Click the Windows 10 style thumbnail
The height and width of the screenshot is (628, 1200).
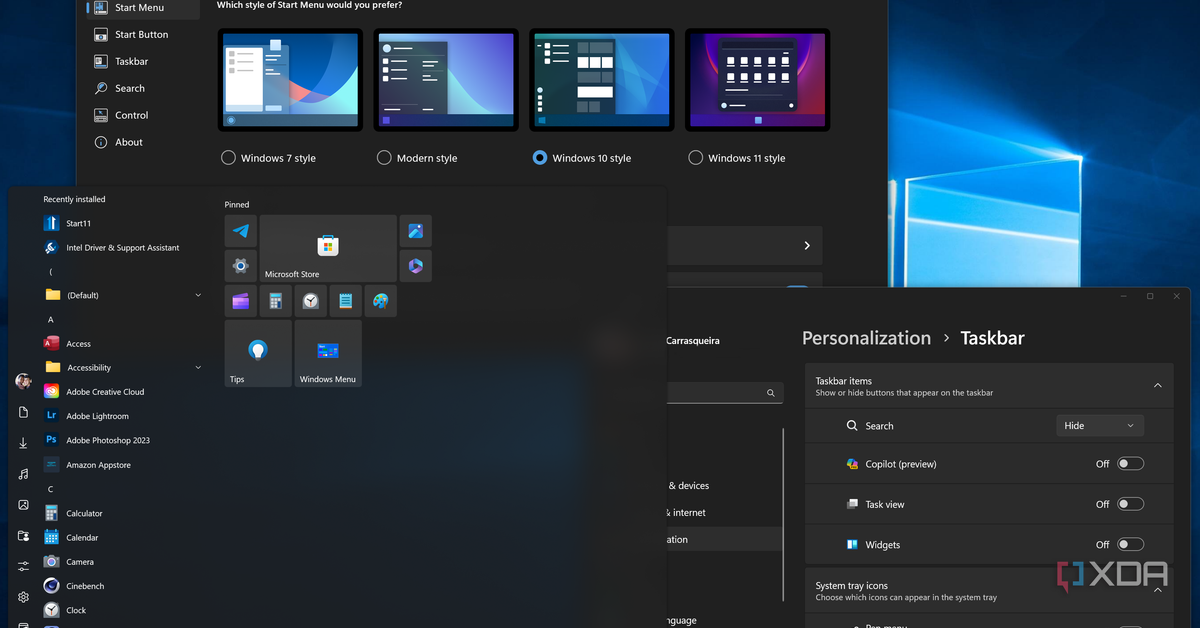click(601, 79)
